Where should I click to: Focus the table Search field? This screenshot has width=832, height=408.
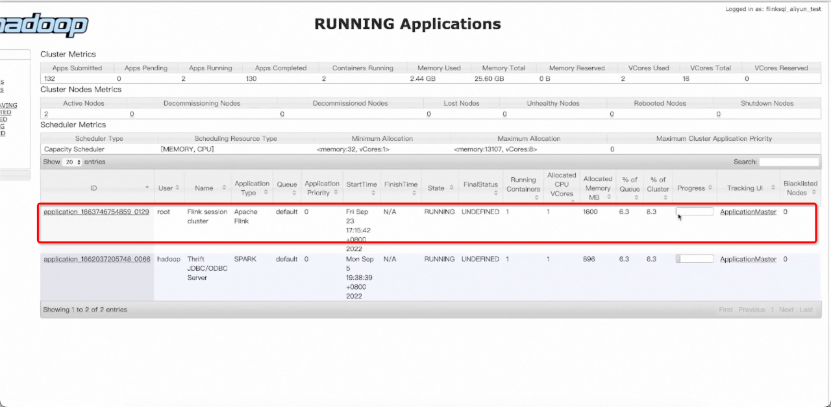point(788,162)
